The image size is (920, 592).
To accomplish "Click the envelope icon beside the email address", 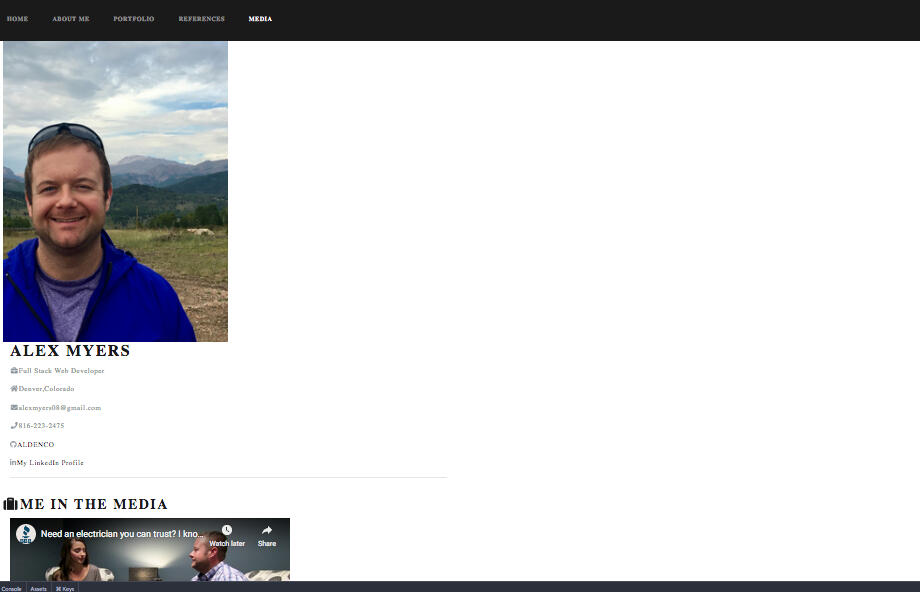I will (x=14, y=407).
